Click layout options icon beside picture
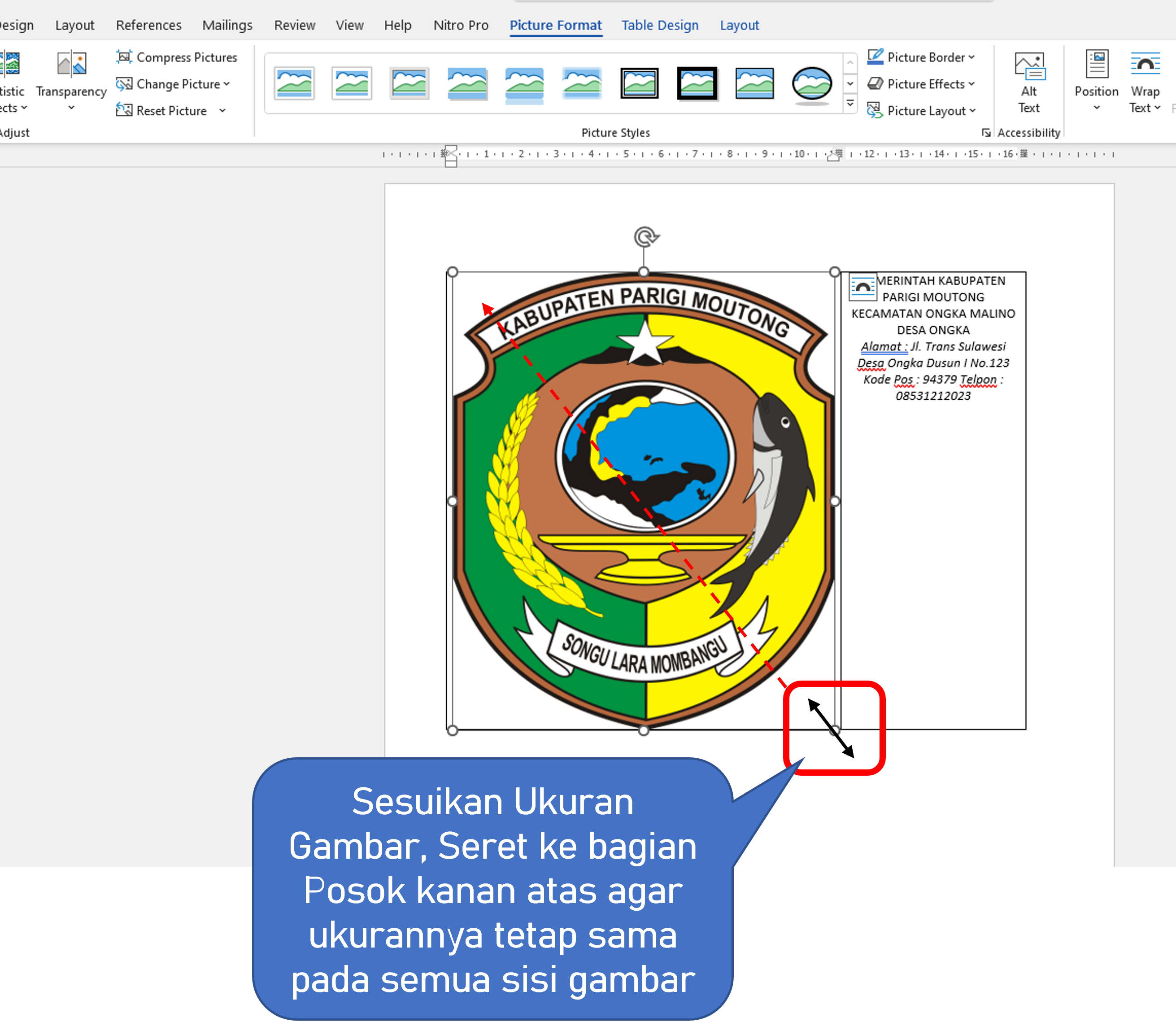The image size is (1176, 1022). point(862,288)
